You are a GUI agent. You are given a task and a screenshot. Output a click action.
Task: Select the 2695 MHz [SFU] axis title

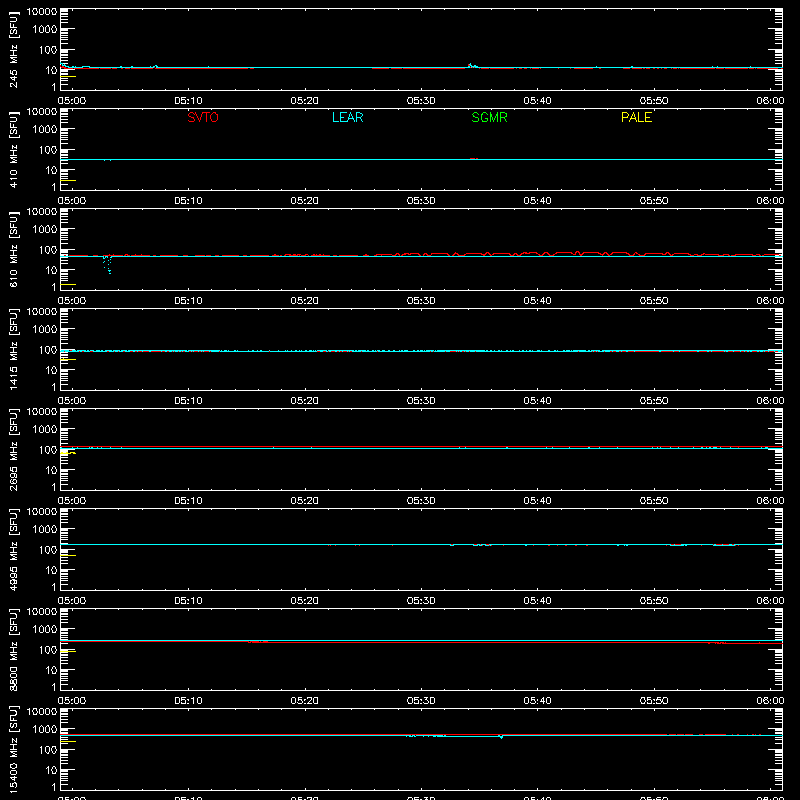(13, 449)
